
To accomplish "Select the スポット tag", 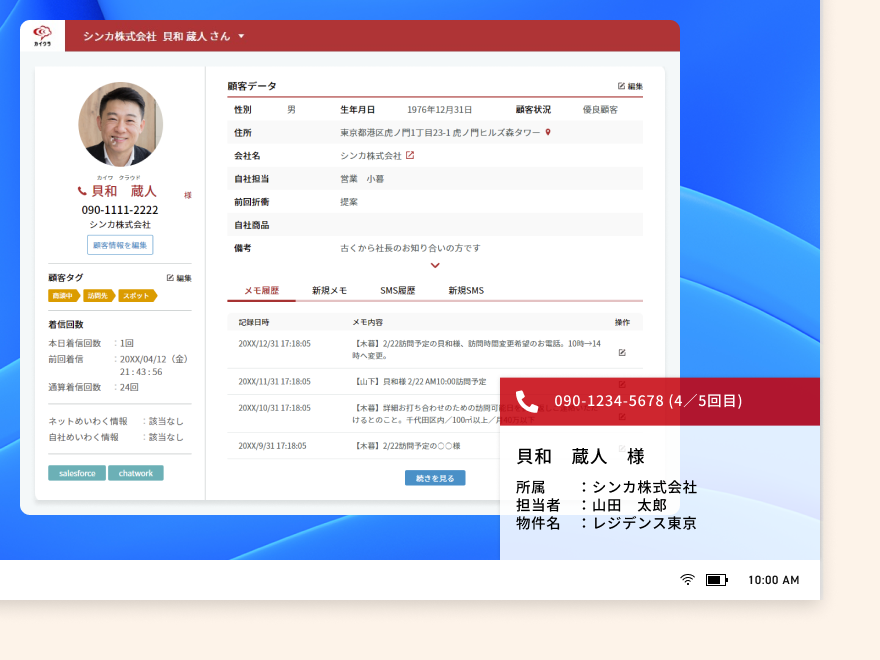I will click(x=138, y=296).
